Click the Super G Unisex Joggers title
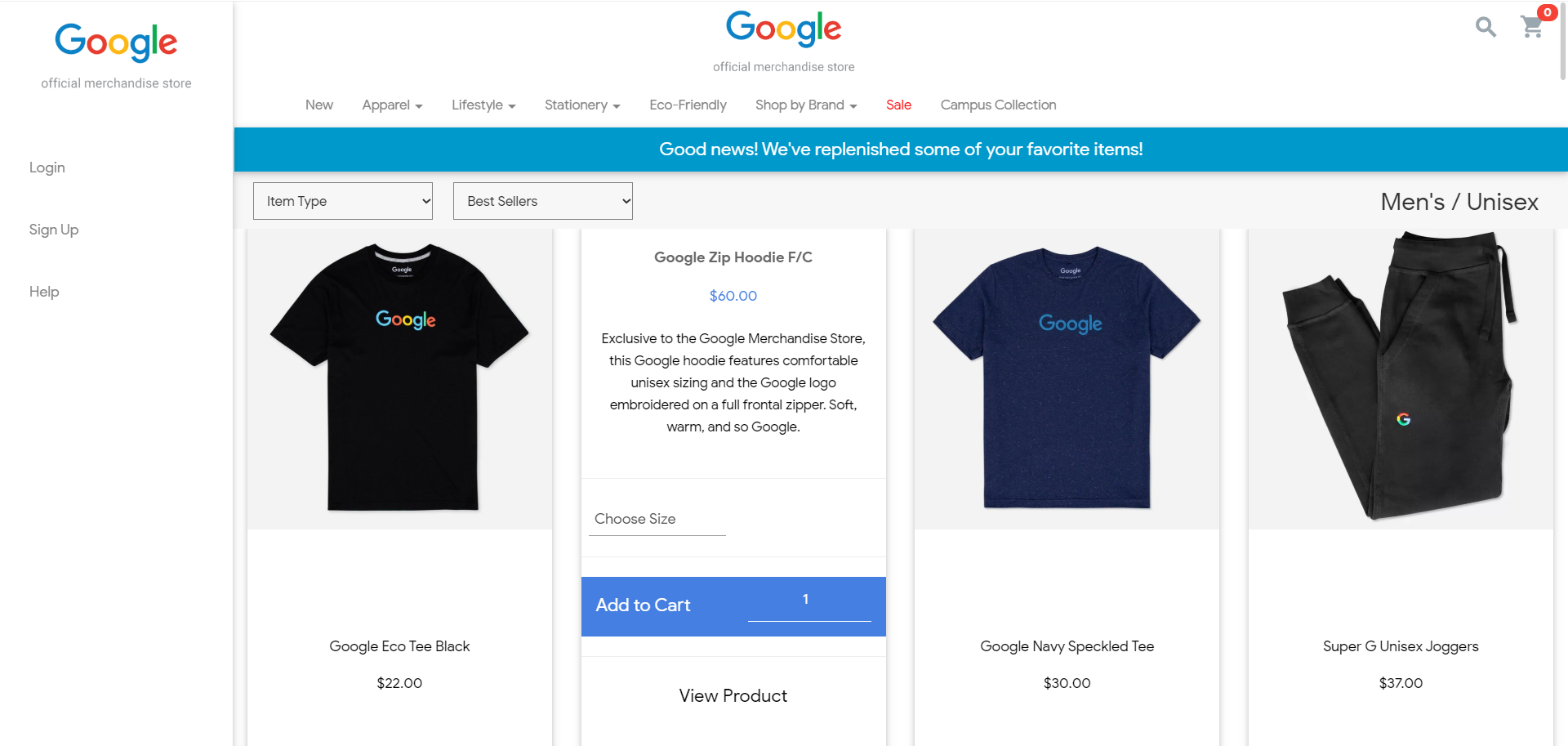This screenshot has width=1568, height=746. click(x=1401, y=646)
